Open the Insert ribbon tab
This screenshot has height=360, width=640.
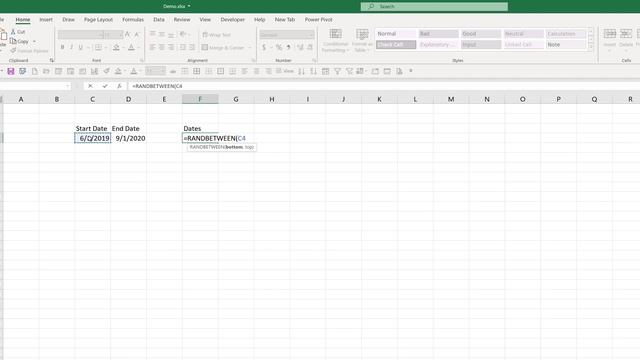(46, 20)
